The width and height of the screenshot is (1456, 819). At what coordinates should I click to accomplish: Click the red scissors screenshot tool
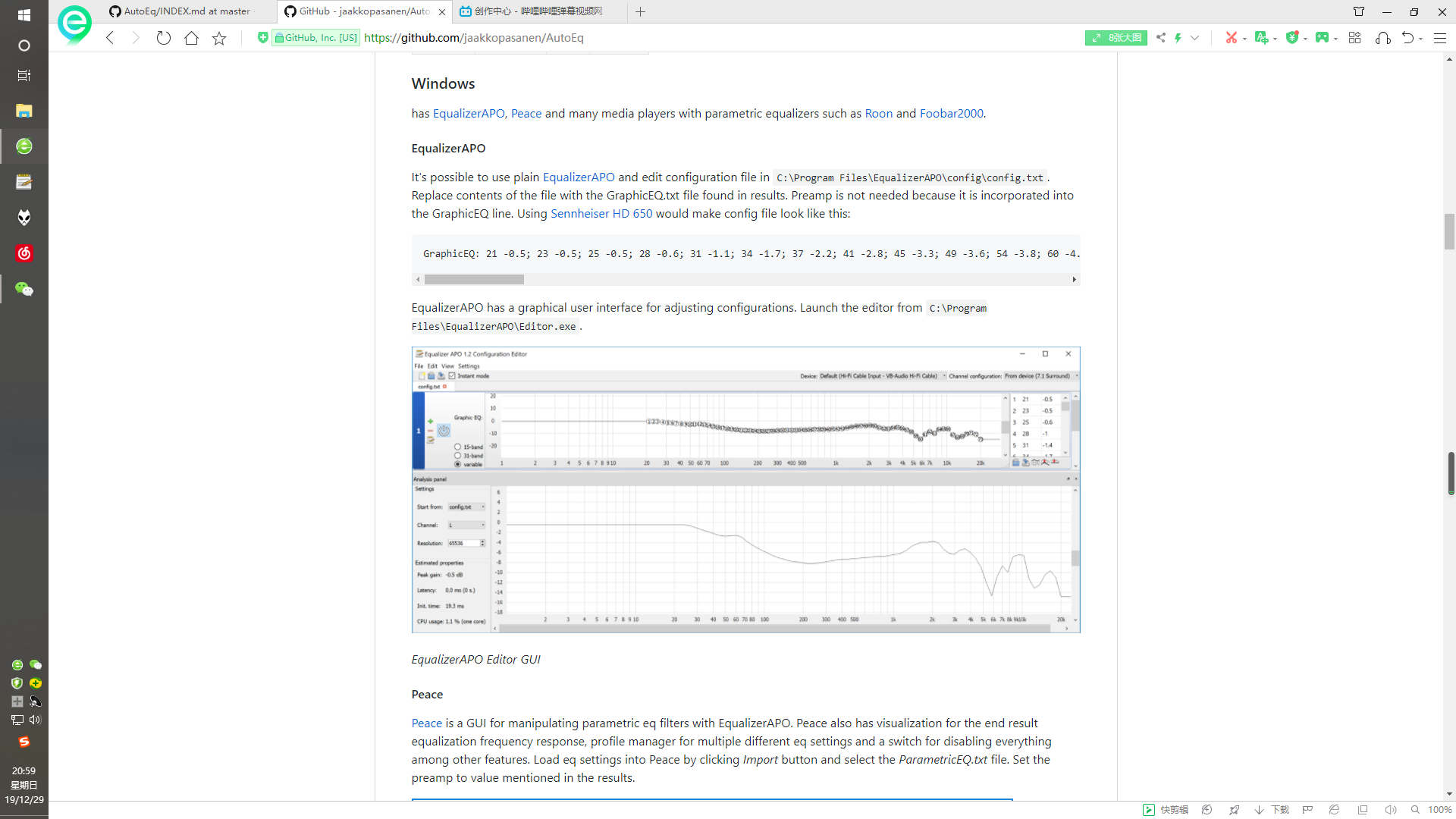[1232, 38]
